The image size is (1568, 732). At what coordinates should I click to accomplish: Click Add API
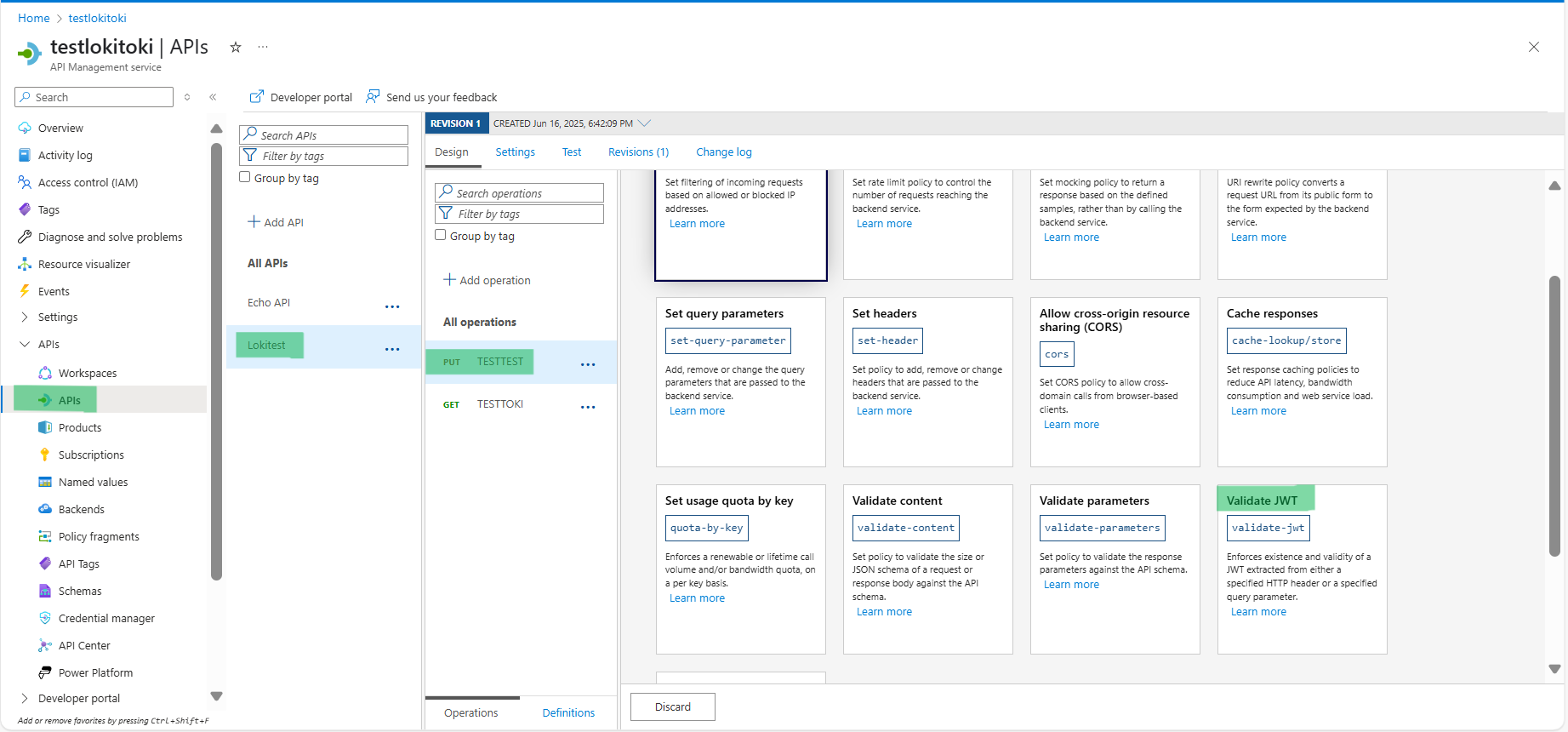pos(276,222)
